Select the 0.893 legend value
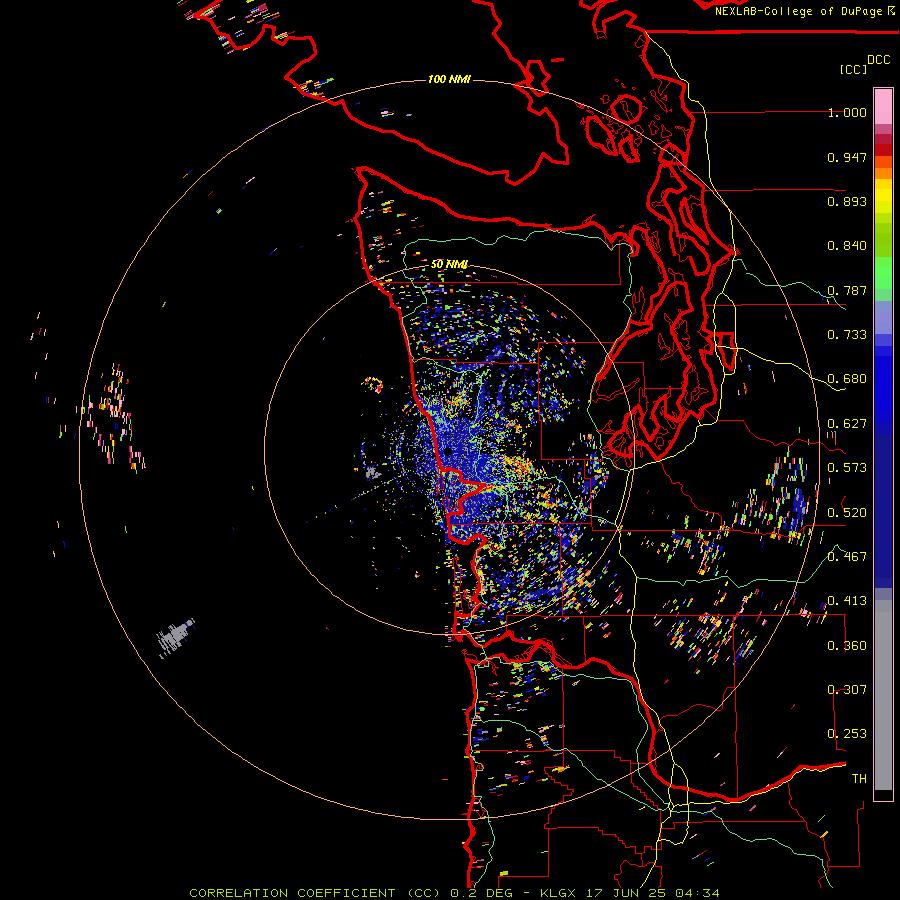Screen dimensions: 900x900 [847, 201]
